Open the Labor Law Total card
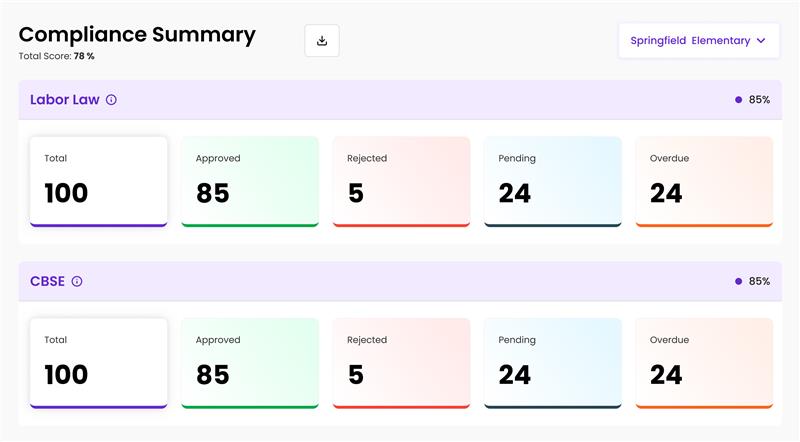Screen dimensions: 800x442 [99, 181]
